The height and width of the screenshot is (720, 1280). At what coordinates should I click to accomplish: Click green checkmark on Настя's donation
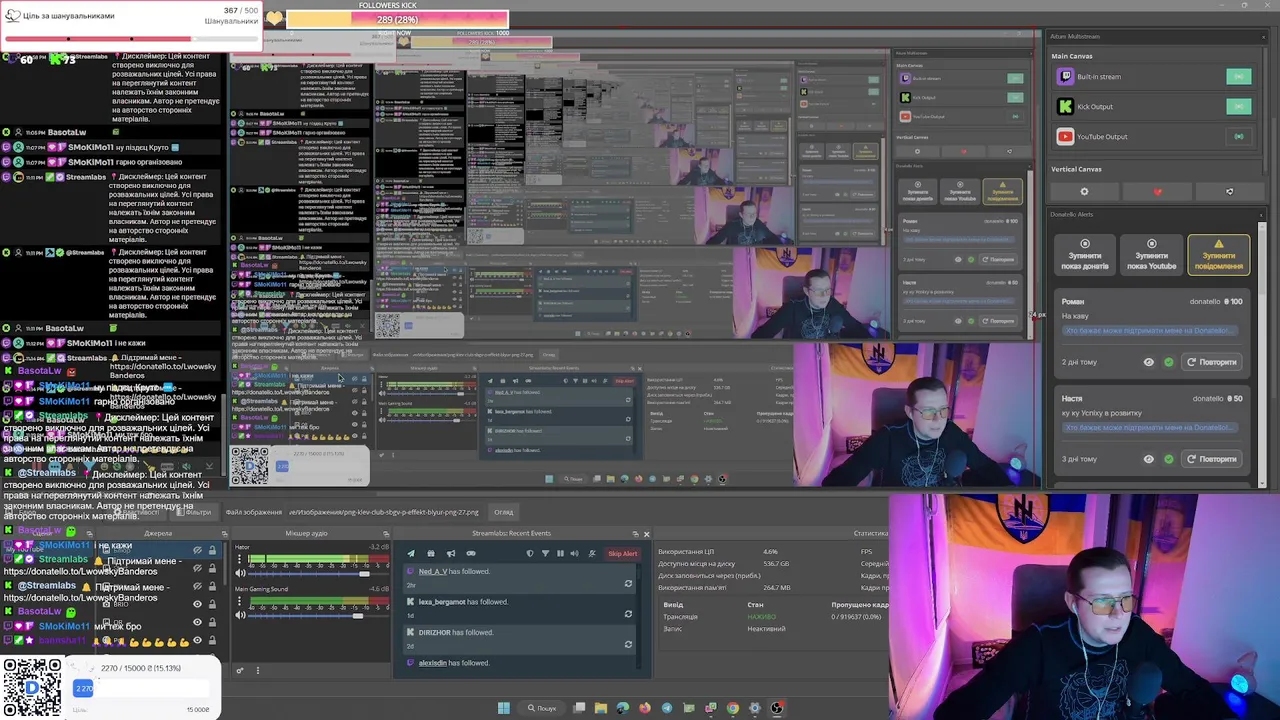[1168, 459]
